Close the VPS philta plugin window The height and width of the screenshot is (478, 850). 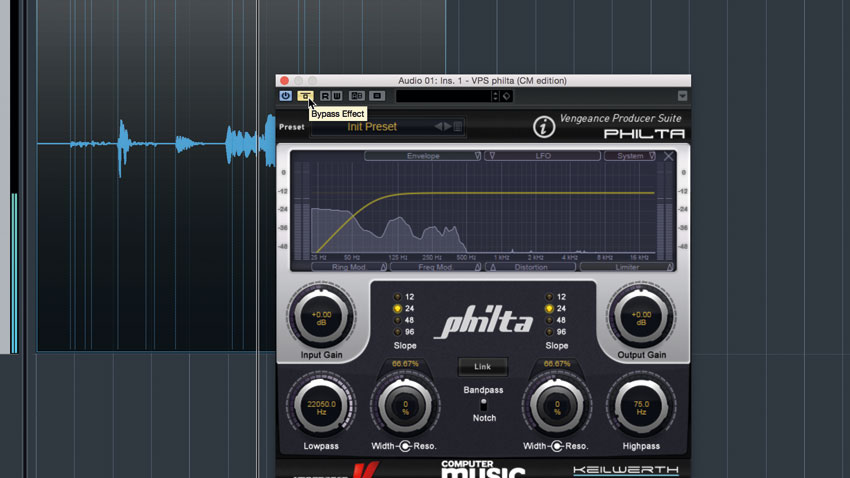click(x=285, y=81)
